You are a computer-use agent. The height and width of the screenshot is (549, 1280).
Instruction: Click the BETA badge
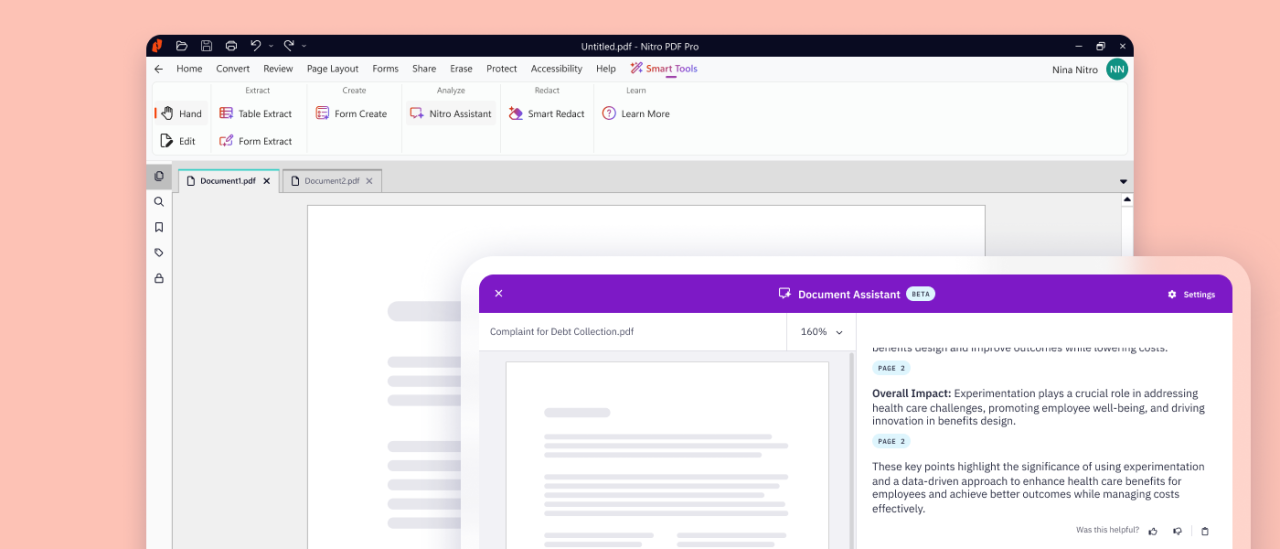point(920,294)
